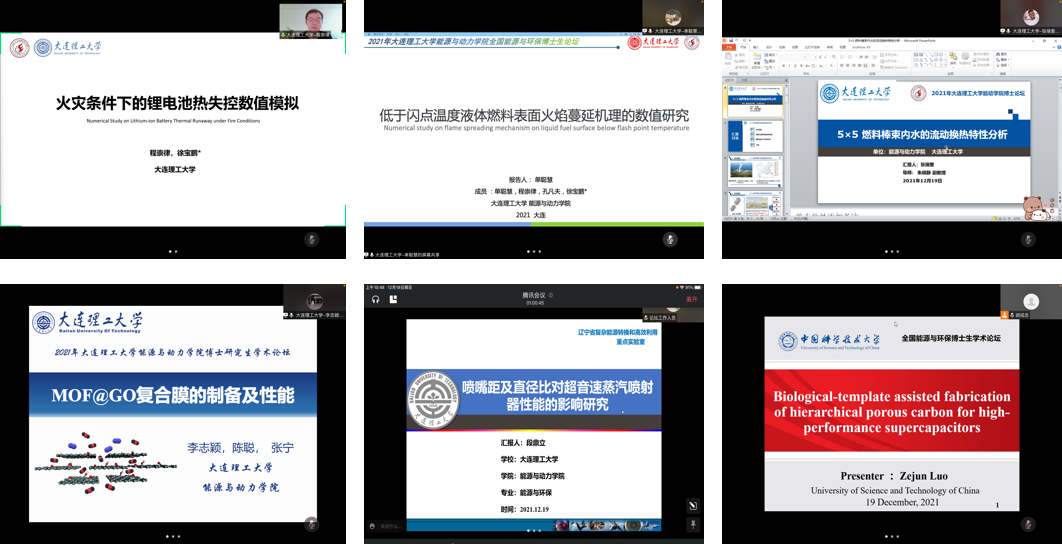Click bullets list icon in PowerPoint paragraph group
Viewport: 1062px width, 544px height.
pyautogui.click(x=842, y=57)
